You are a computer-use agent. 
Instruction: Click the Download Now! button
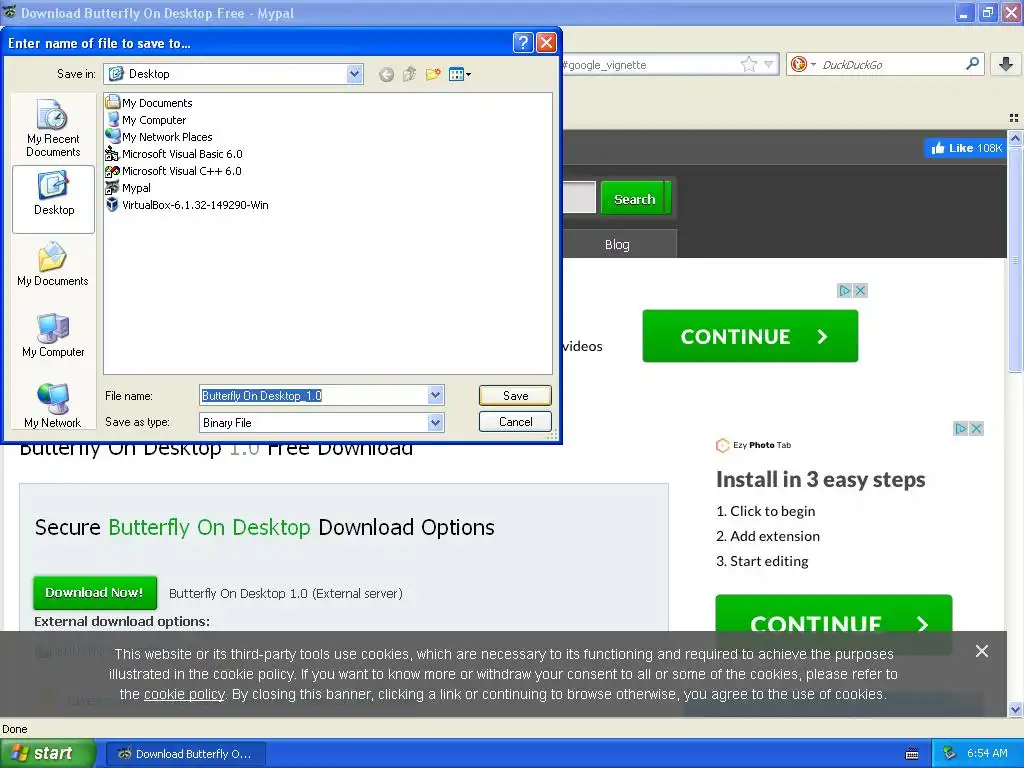point(95,592)
